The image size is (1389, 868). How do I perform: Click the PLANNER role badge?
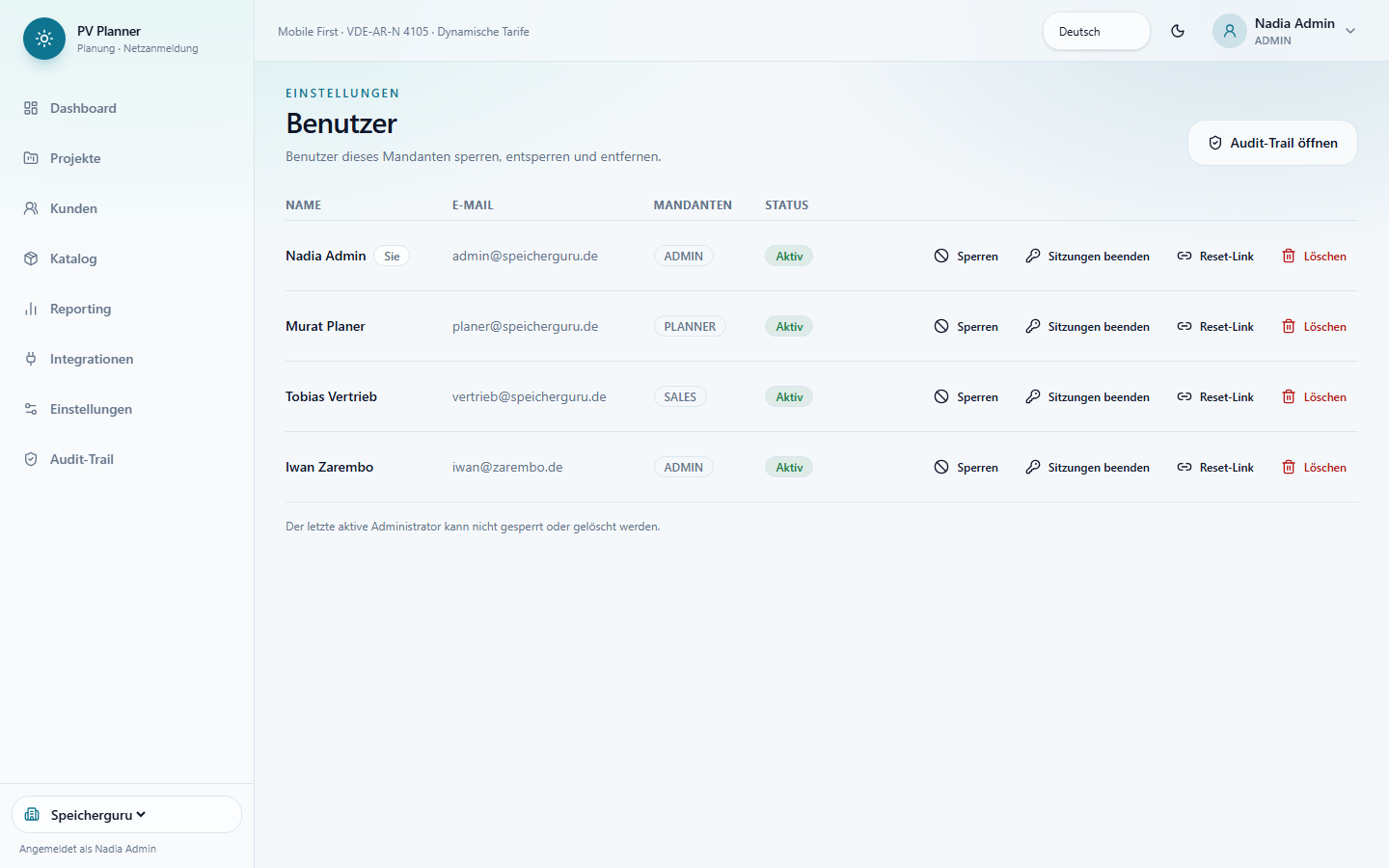coord(690,326)
